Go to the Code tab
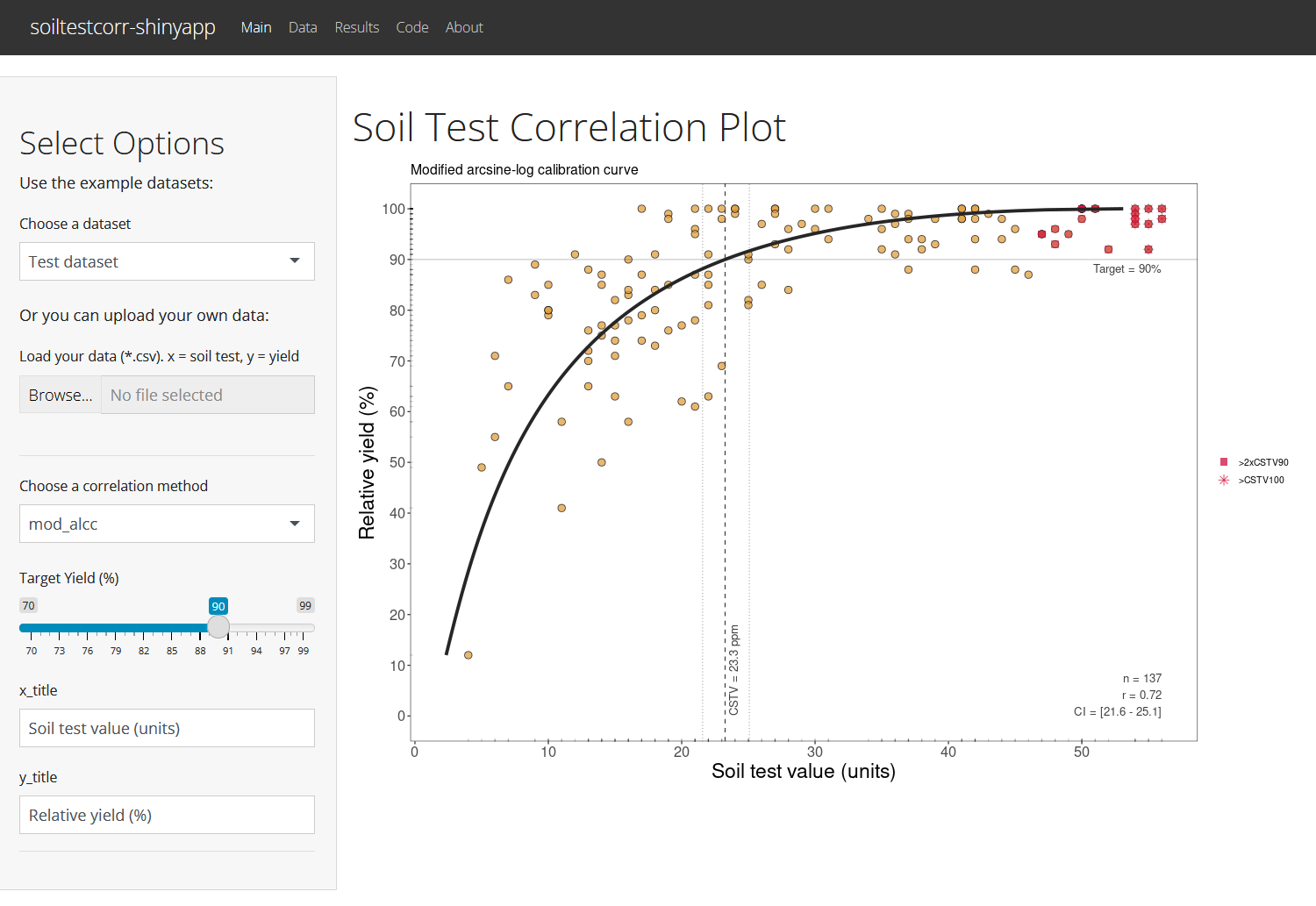 coord(411,27)
